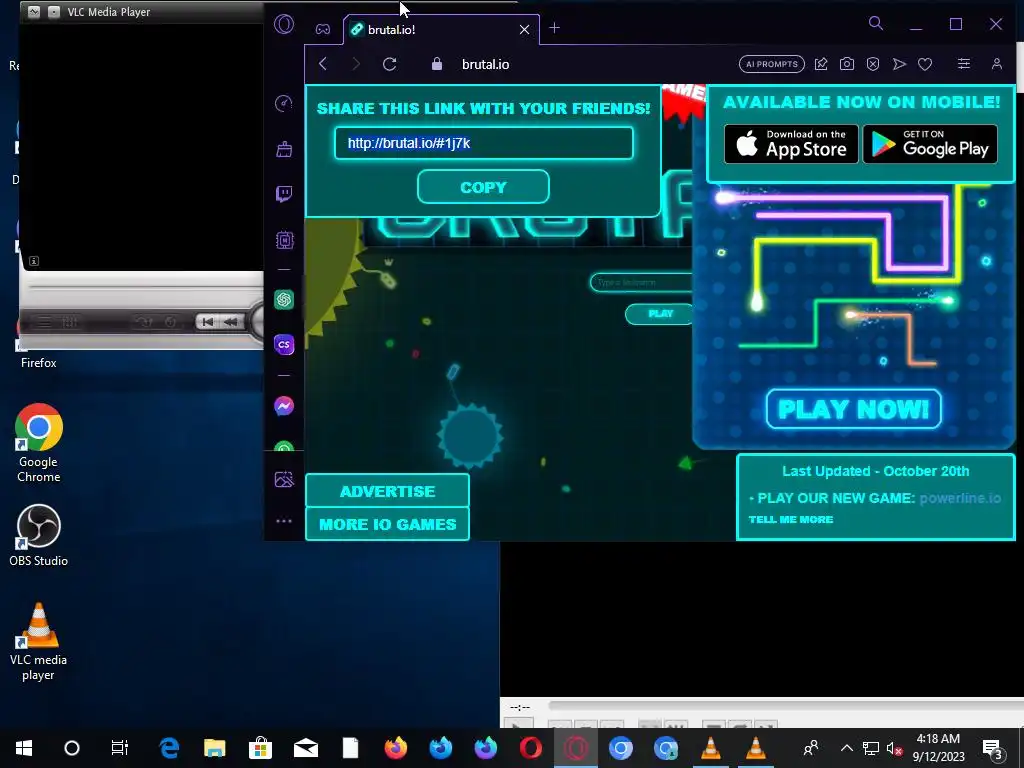Add page to bookmarks with heart icon

(925, 64)
